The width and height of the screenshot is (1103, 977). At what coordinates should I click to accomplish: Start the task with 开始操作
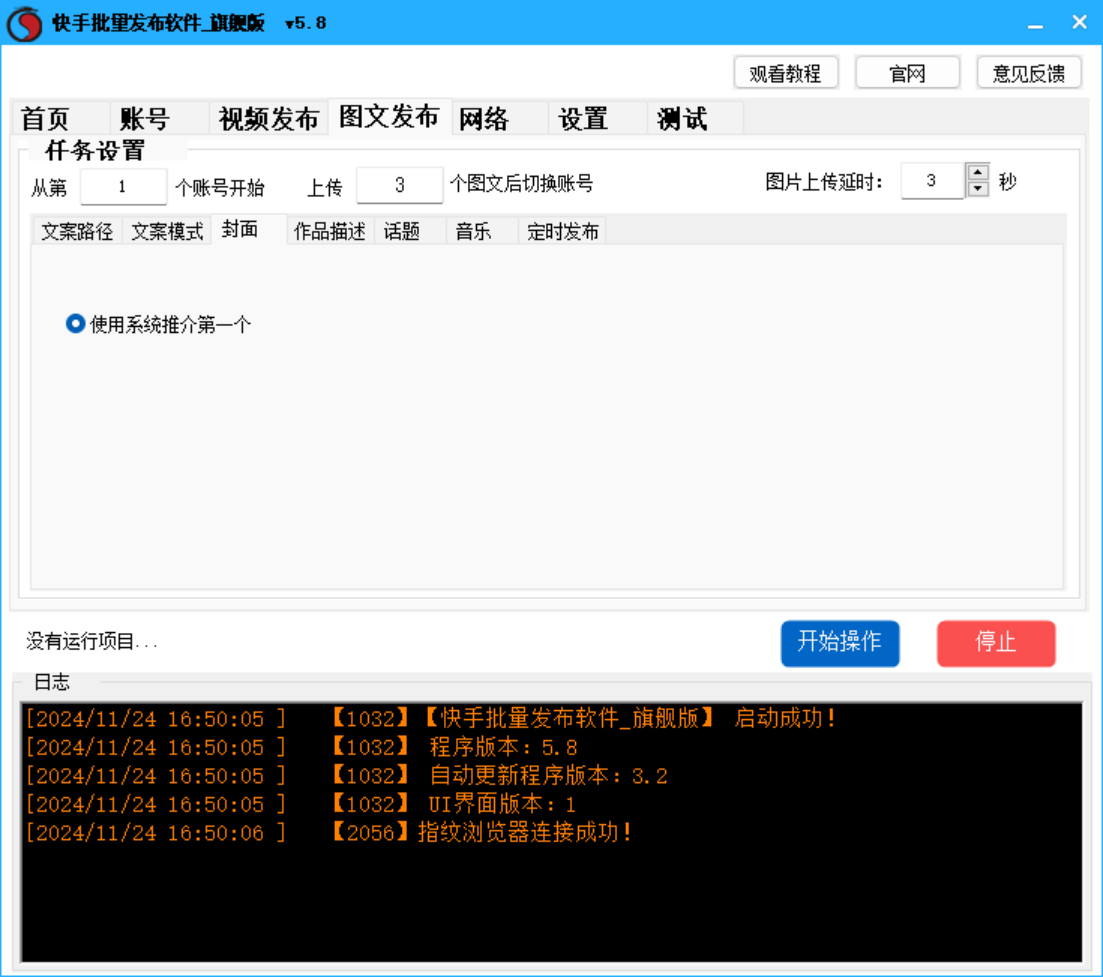click(x=840, y=642)
